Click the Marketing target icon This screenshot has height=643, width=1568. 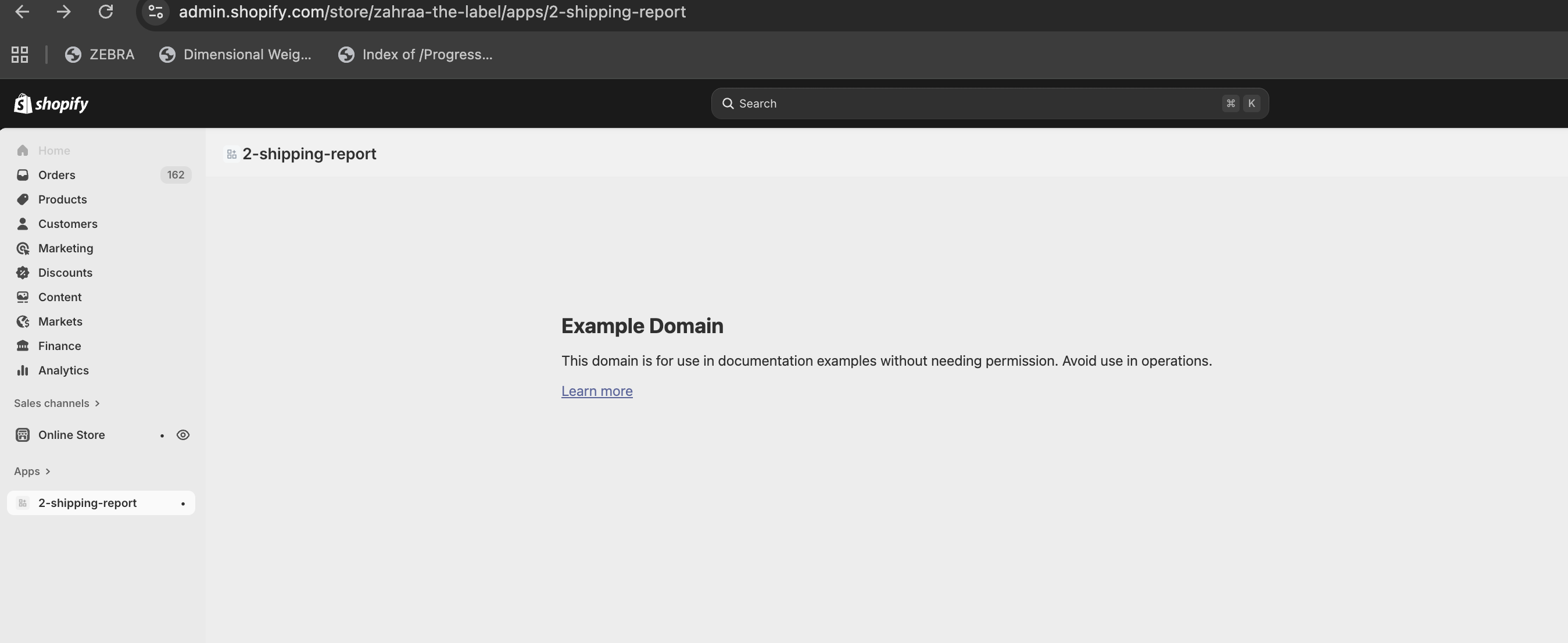23,248
